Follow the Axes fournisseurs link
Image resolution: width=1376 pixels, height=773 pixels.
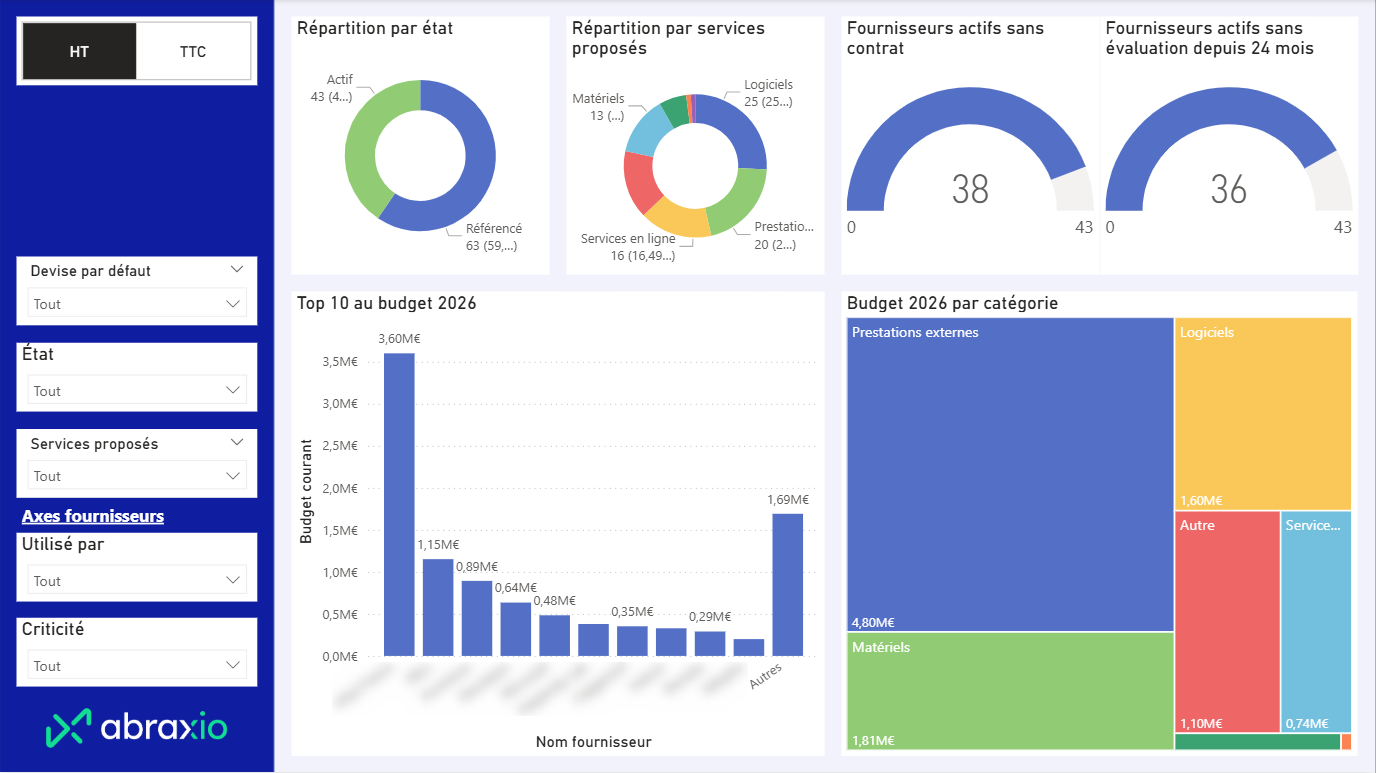tap(93, 516)
